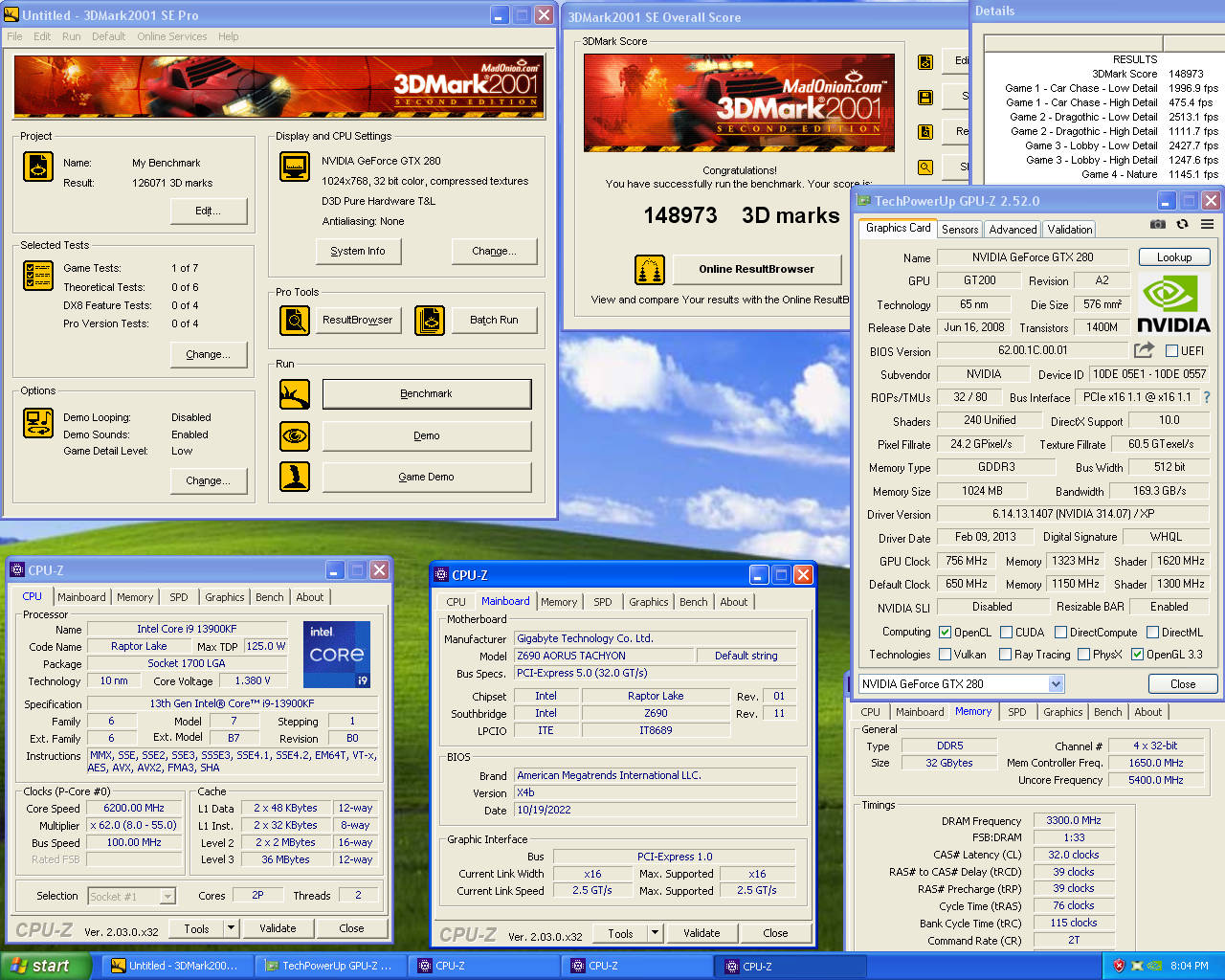The height and width of the screenshot is (980, 1225).
Task: Click the Online ResultBrowser button
Action: coord(756,270)
